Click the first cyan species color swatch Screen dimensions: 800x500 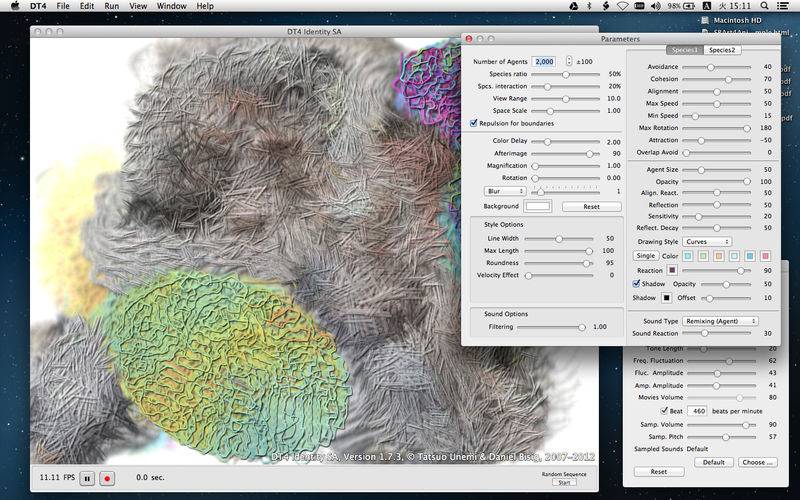[x=688, y=256]
